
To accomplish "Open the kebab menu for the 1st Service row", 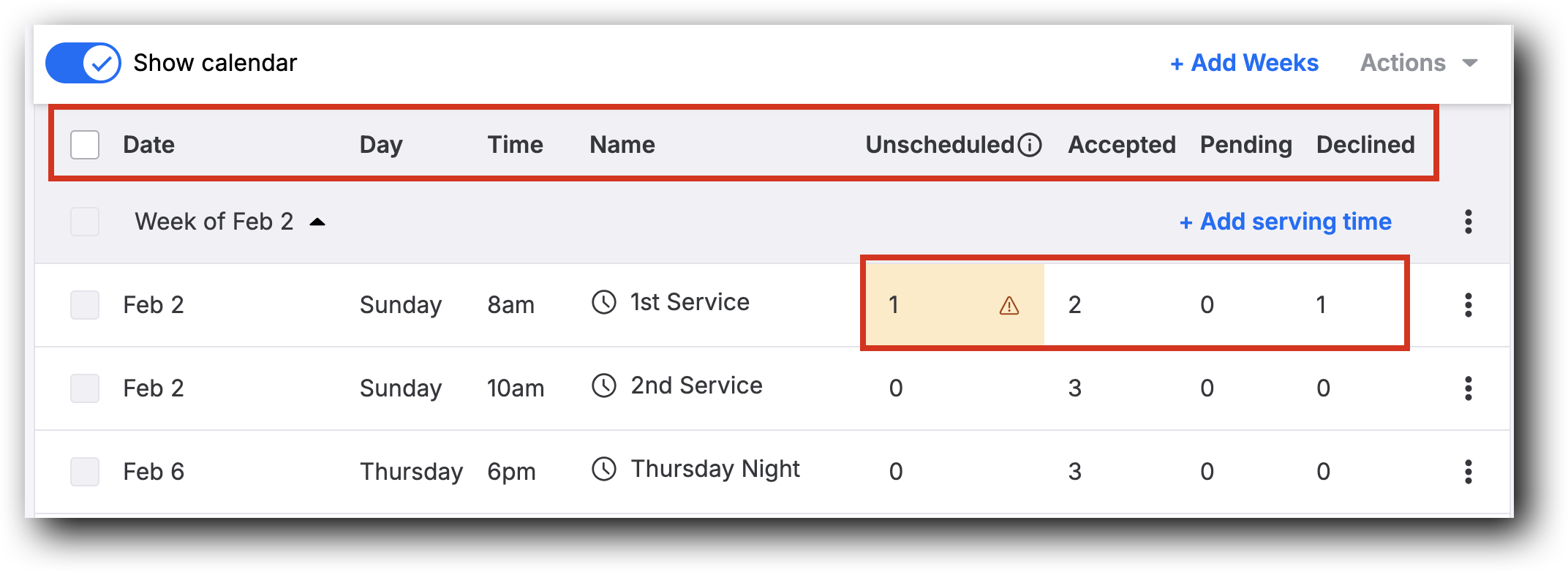I will pyautogui.click(x=1469, y=305).
